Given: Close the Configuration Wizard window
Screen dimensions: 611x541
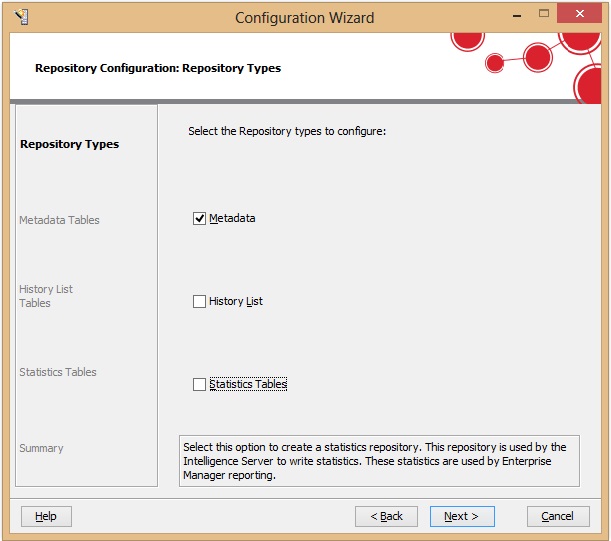Looking at the screenshot, I should [x=579, y=14].
